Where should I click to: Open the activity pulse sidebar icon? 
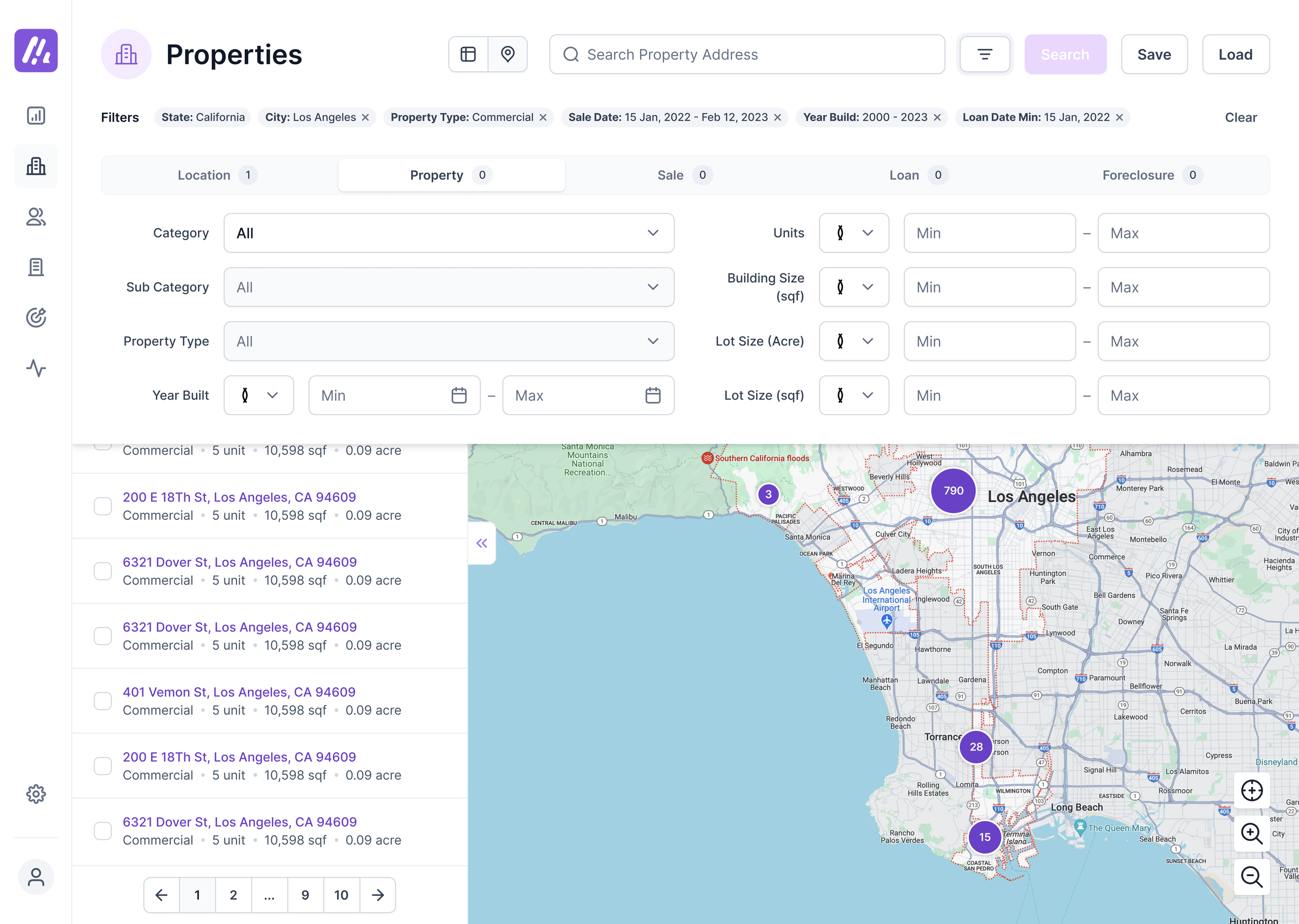[x=36, y=368]
